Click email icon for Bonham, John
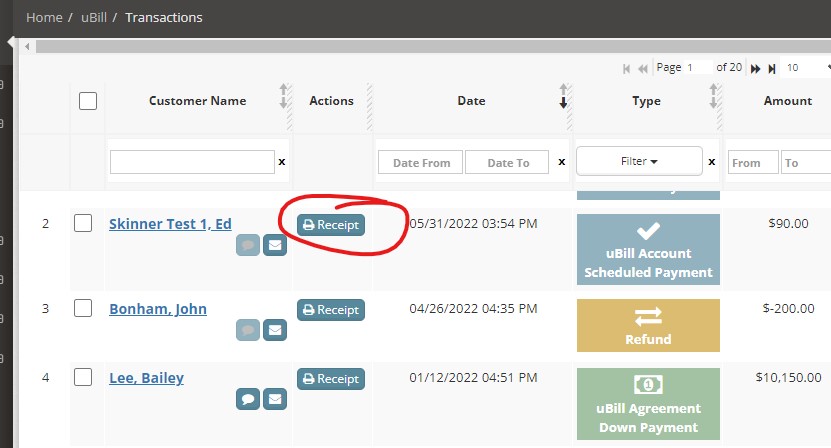831x448 pixels. [275, 329]
